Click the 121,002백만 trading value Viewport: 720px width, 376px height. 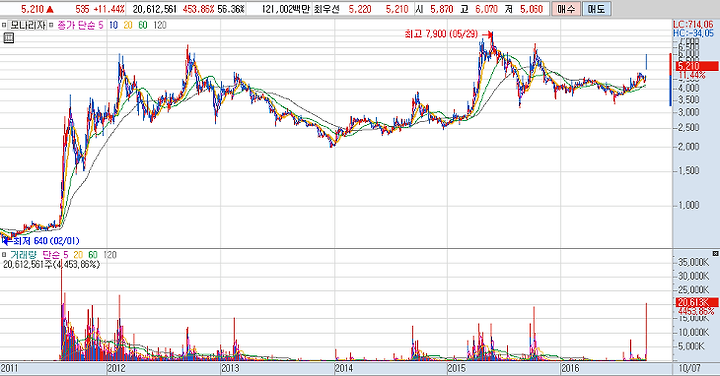click(287, 9)
